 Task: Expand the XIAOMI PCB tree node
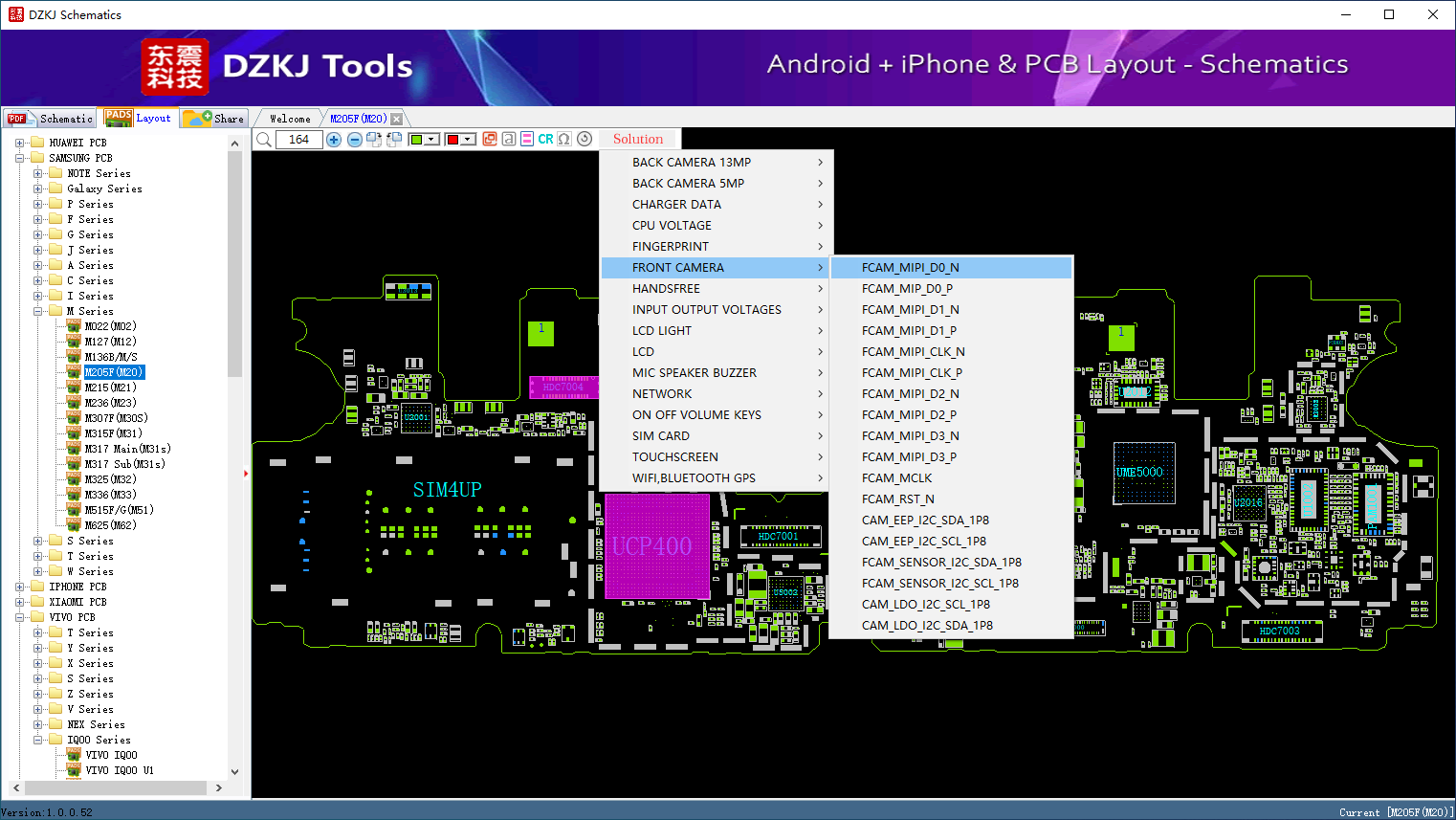[20, 602]
